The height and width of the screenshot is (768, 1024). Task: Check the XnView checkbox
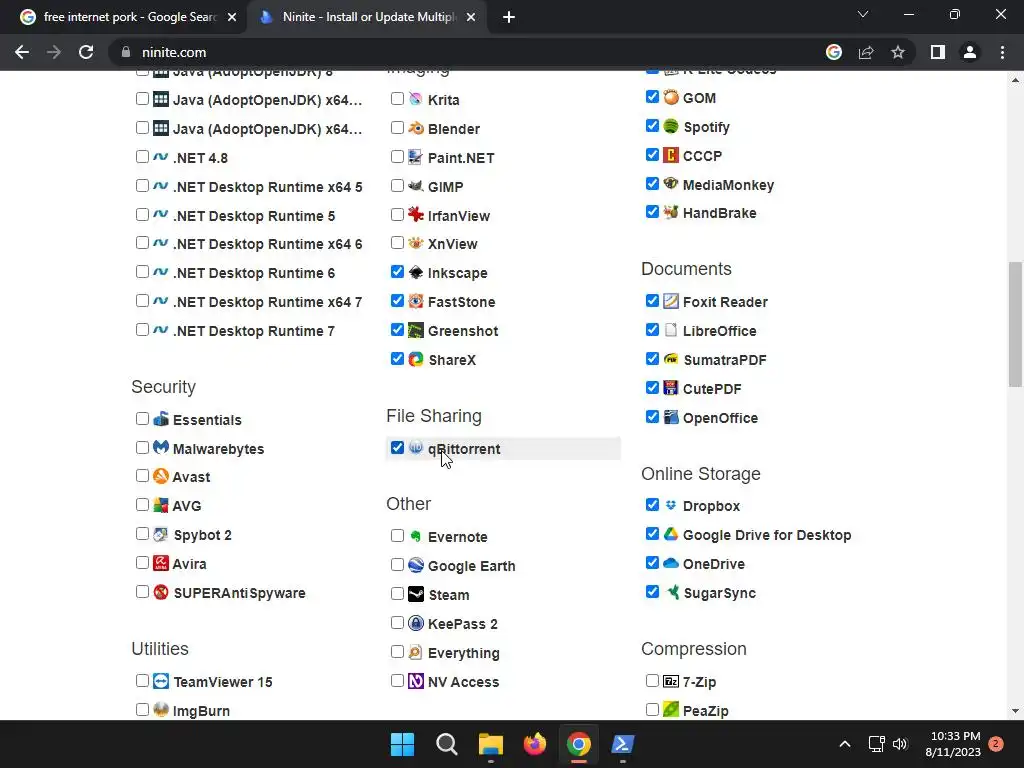[x=397, y=243]
